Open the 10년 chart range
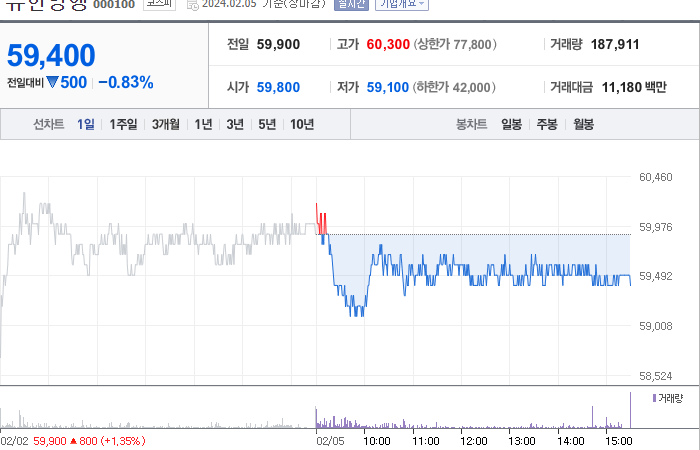 point(302,124)
